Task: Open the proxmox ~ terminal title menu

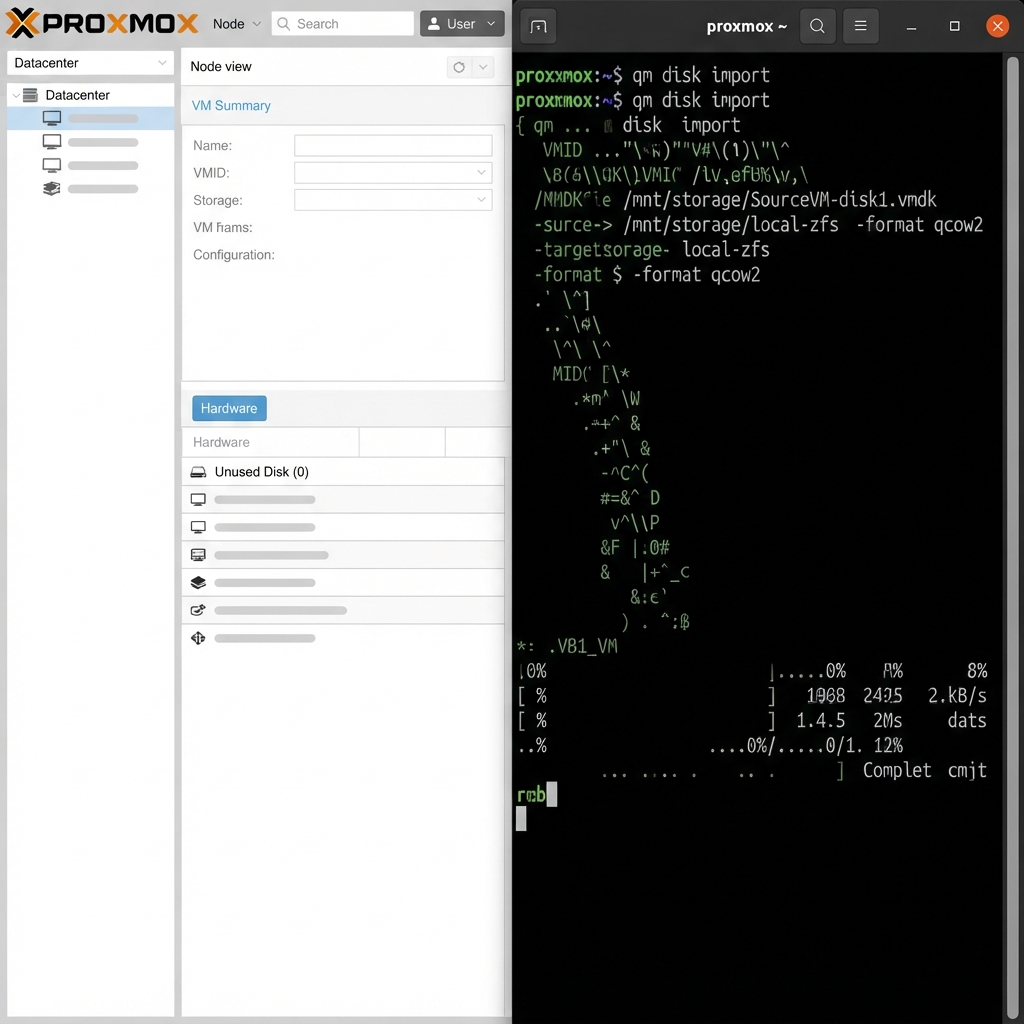Action: 746,27
